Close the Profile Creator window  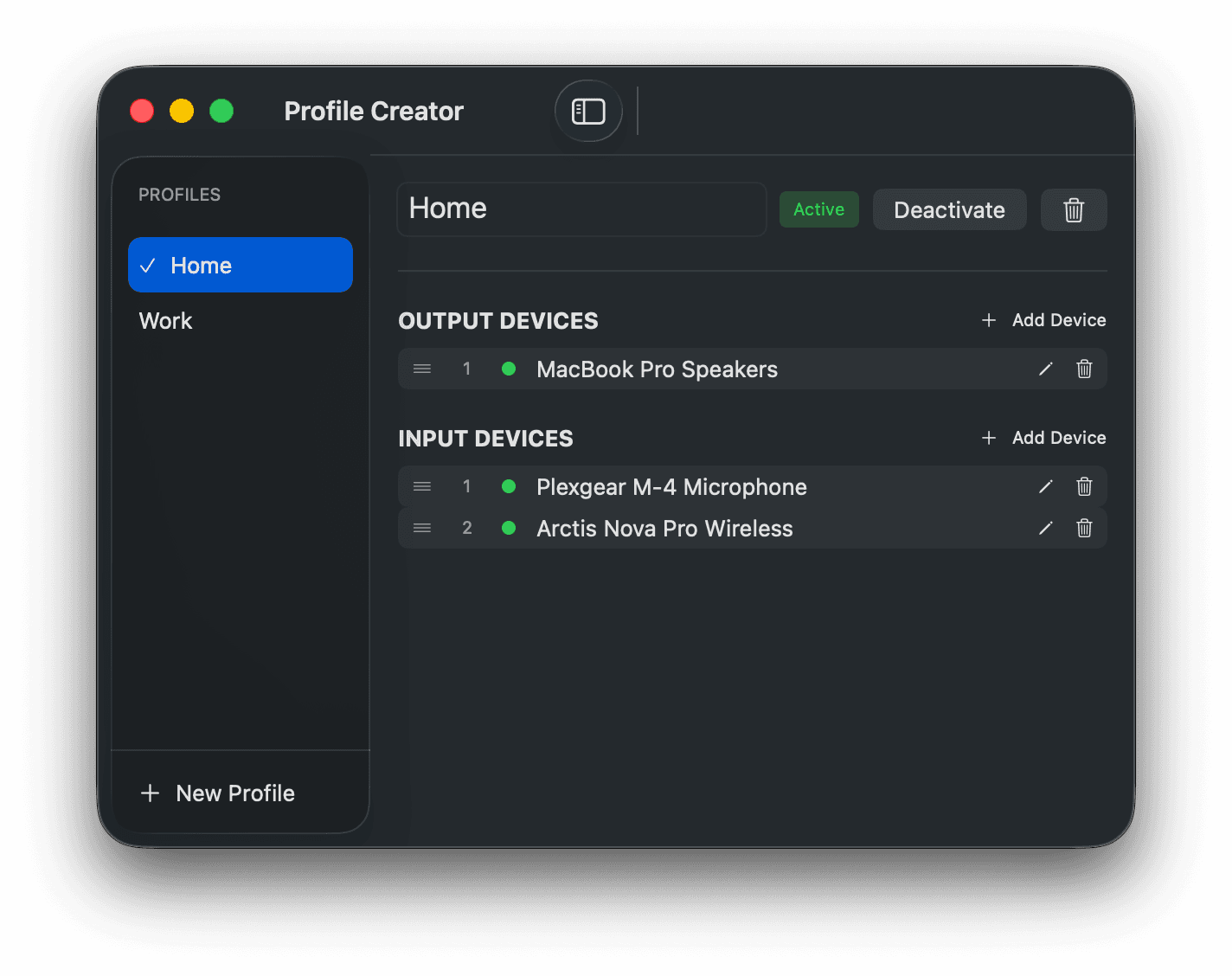point(142,111)
